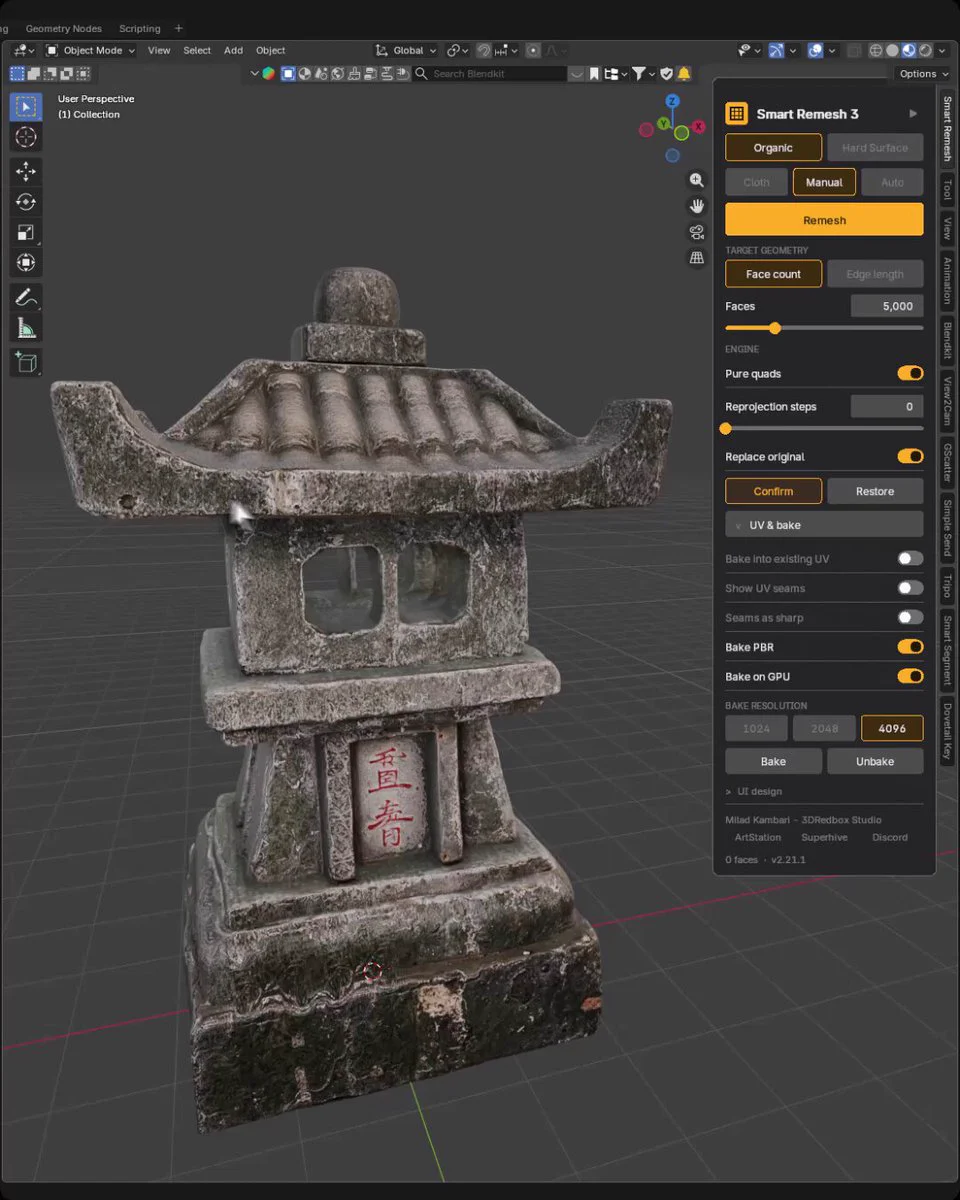Collapse Smart Remesh 3 panel arrow
The image size is (960, 1200).
(913, 114)
